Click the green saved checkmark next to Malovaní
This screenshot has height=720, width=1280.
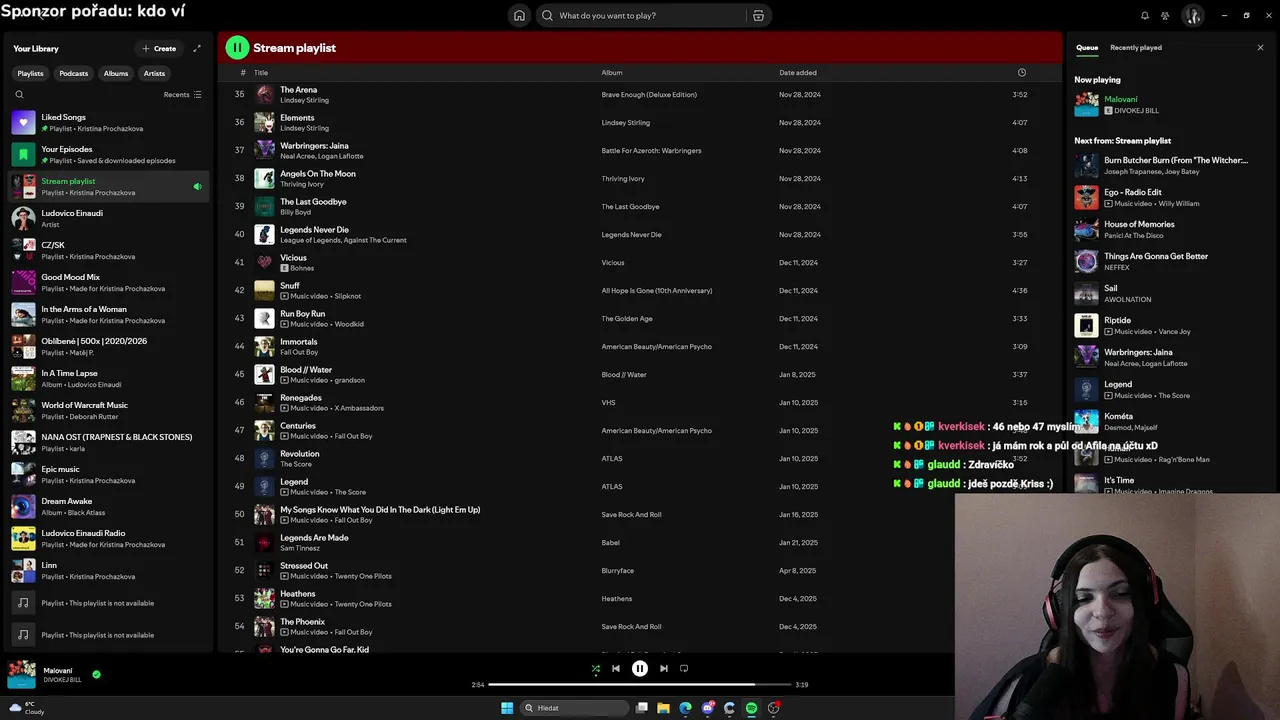pyautogui.click(x=96, y=674)
